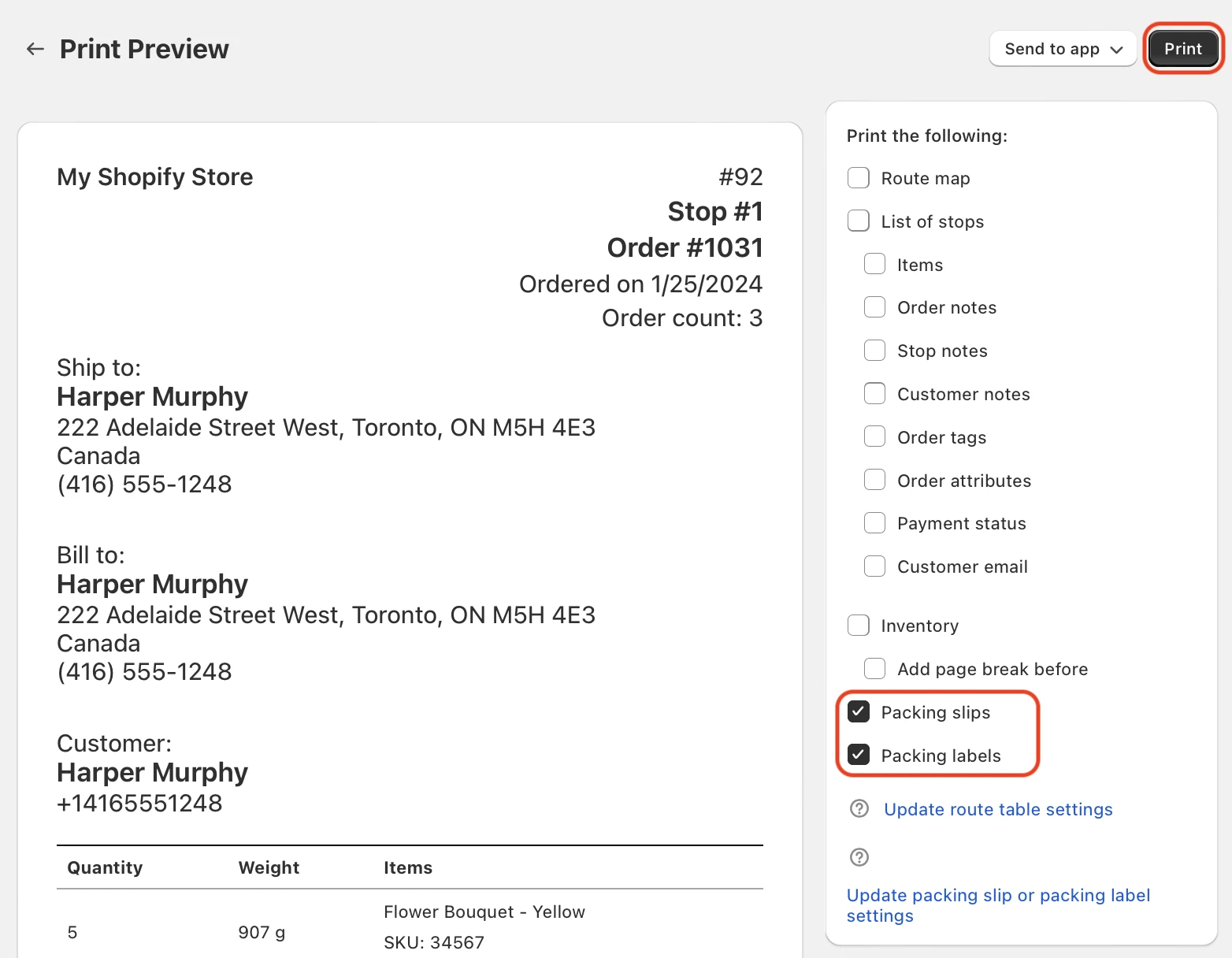Enable Order notes checkbox
Viewport: 1232px width, 958px height.
pyautogui.click(x=875, y=307)
